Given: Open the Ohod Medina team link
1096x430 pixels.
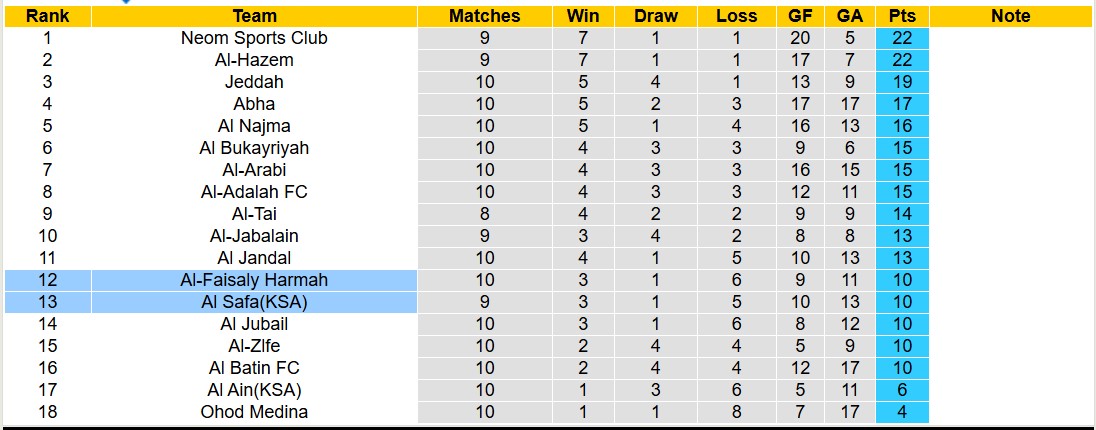Looking at the screenshot, I should pos(254,412).
